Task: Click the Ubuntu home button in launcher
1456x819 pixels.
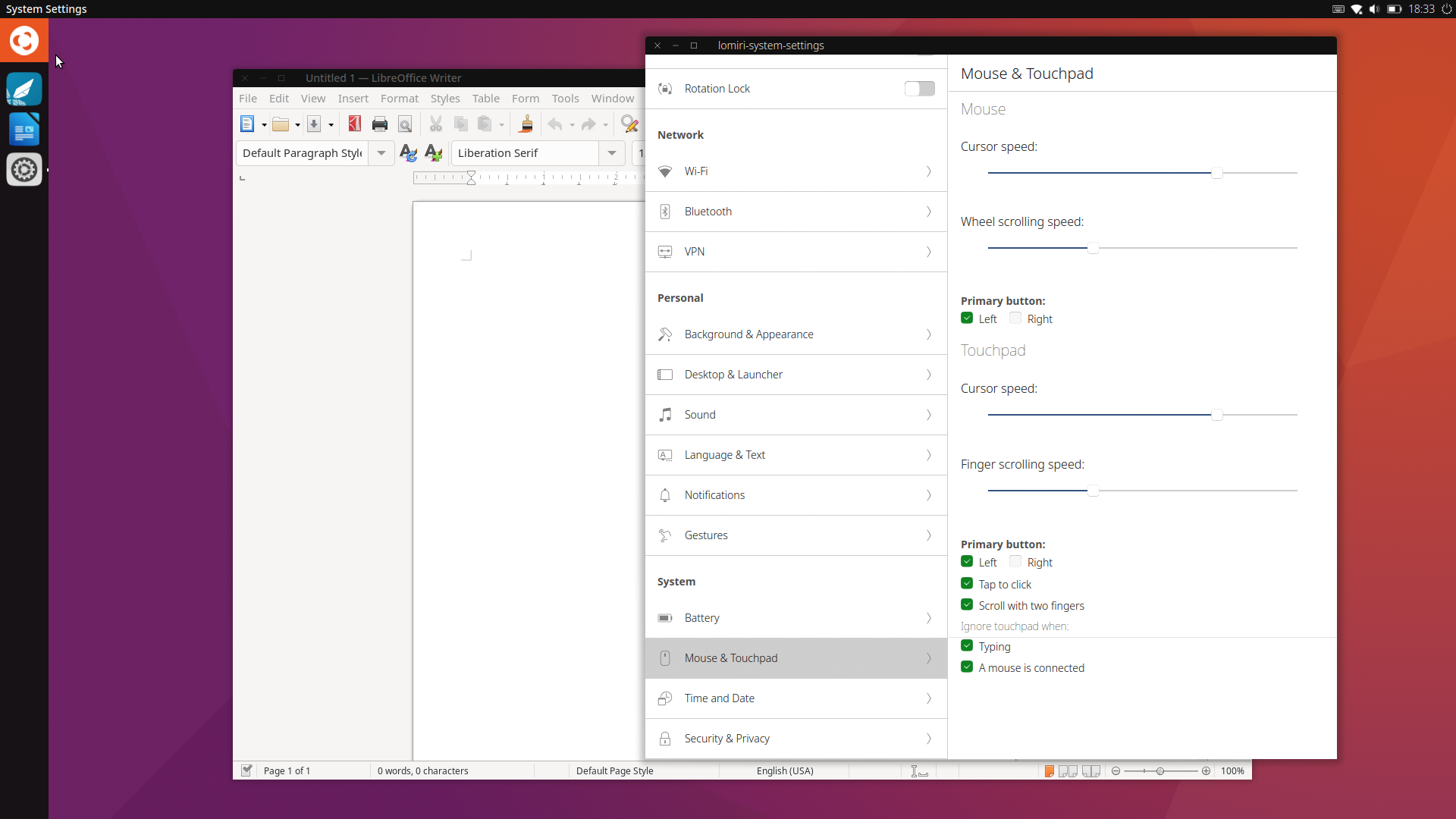Action: pyautogui.click(x=24, y=40)
